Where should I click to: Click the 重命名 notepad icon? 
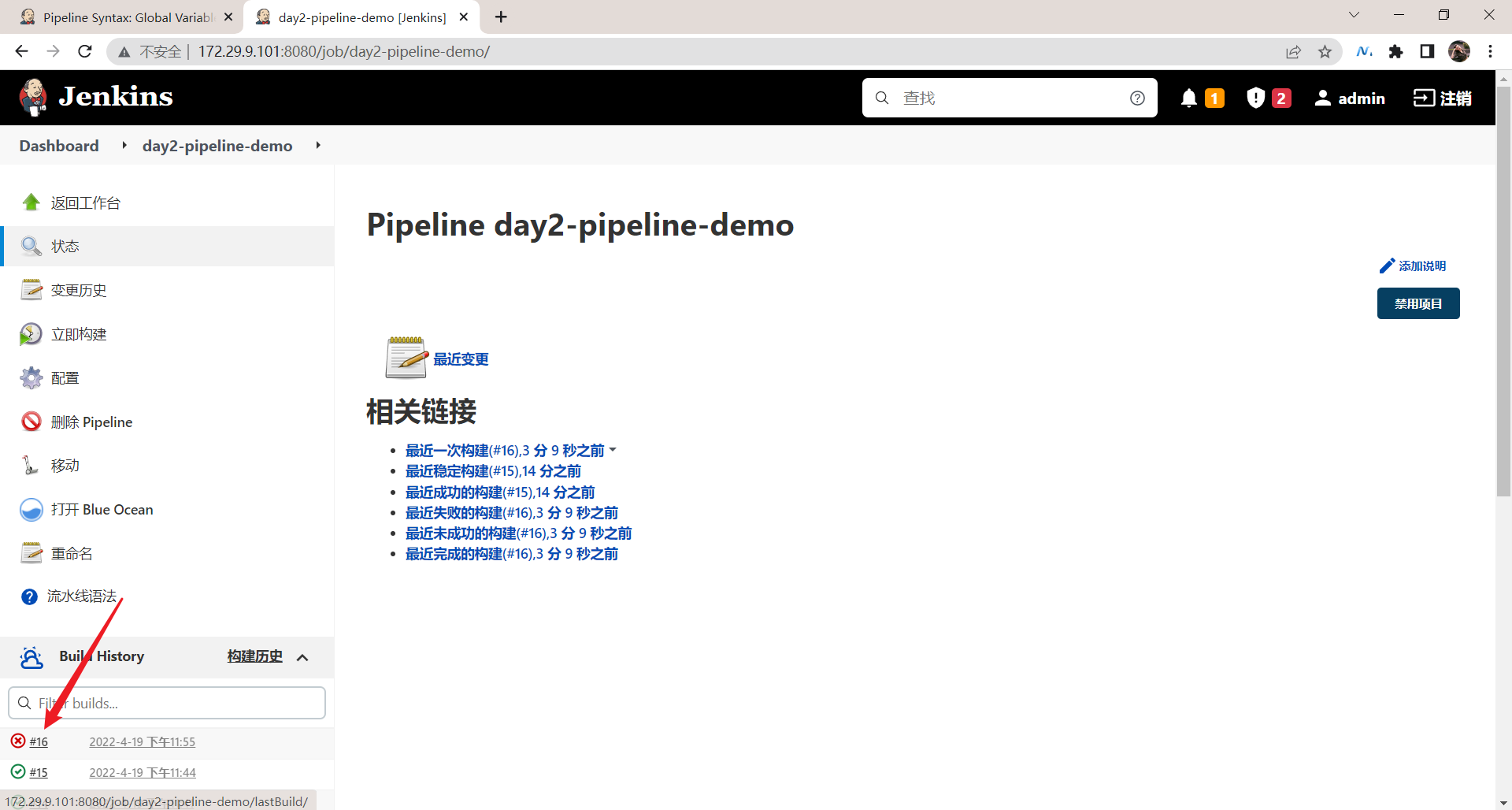31,553
